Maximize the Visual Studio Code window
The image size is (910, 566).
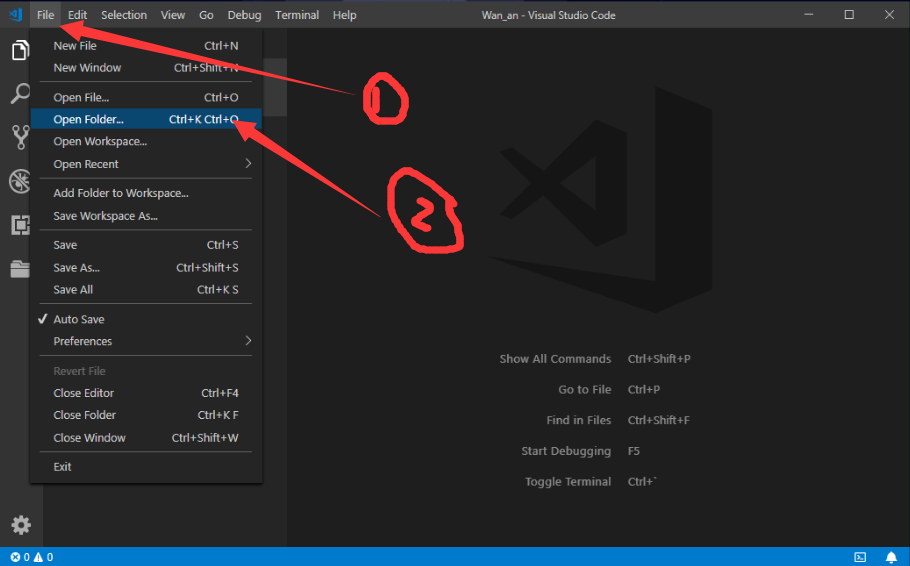(x=848, y=15)
